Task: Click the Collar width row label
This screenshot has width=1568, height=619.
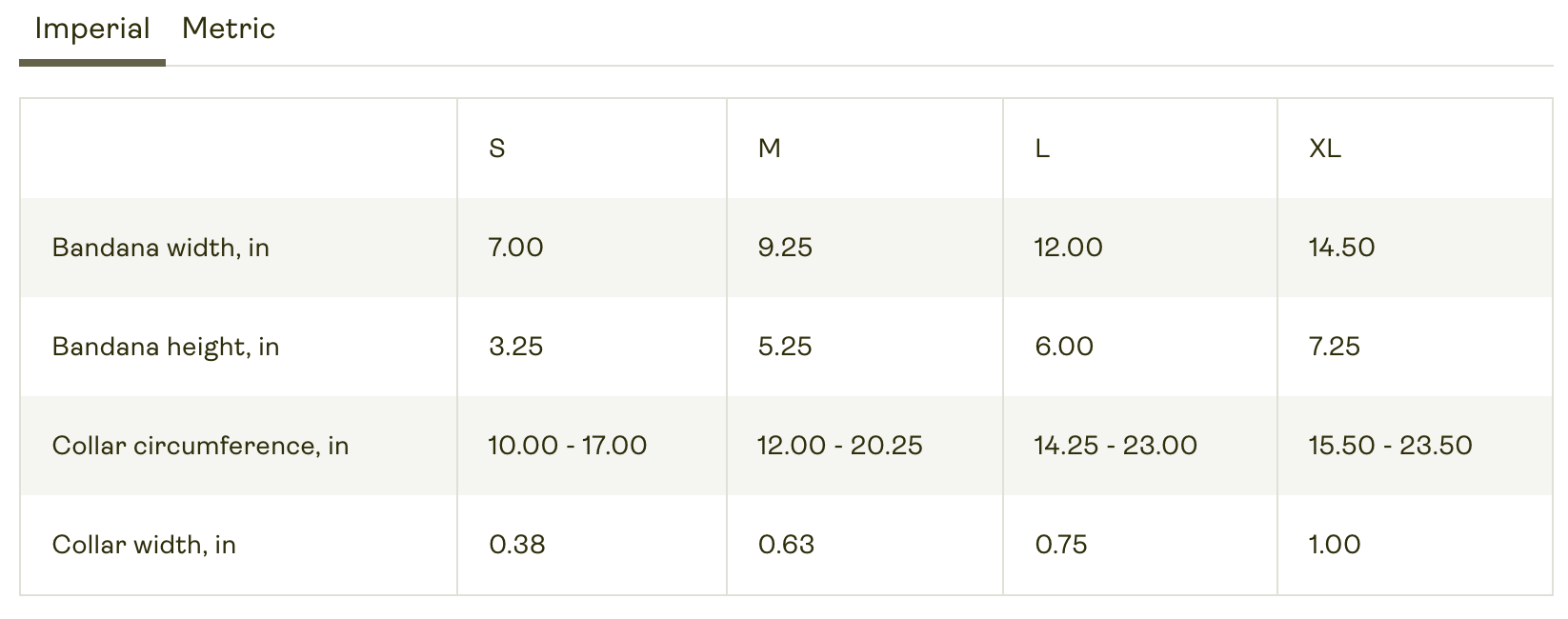Action: [144, 545]
